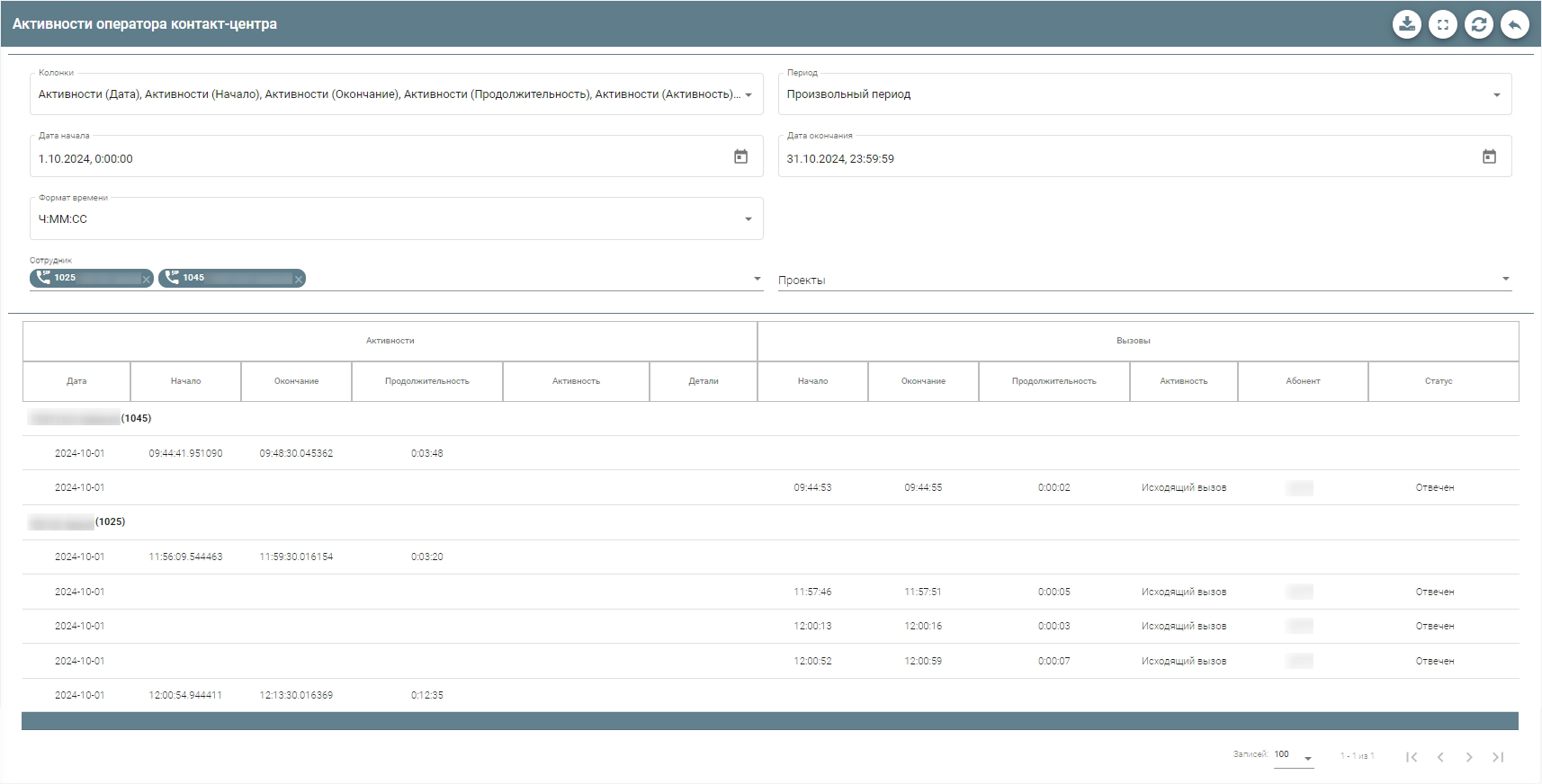Open calendar for start date field
This screenshot has width=1542, height=784.
[740, 157]
